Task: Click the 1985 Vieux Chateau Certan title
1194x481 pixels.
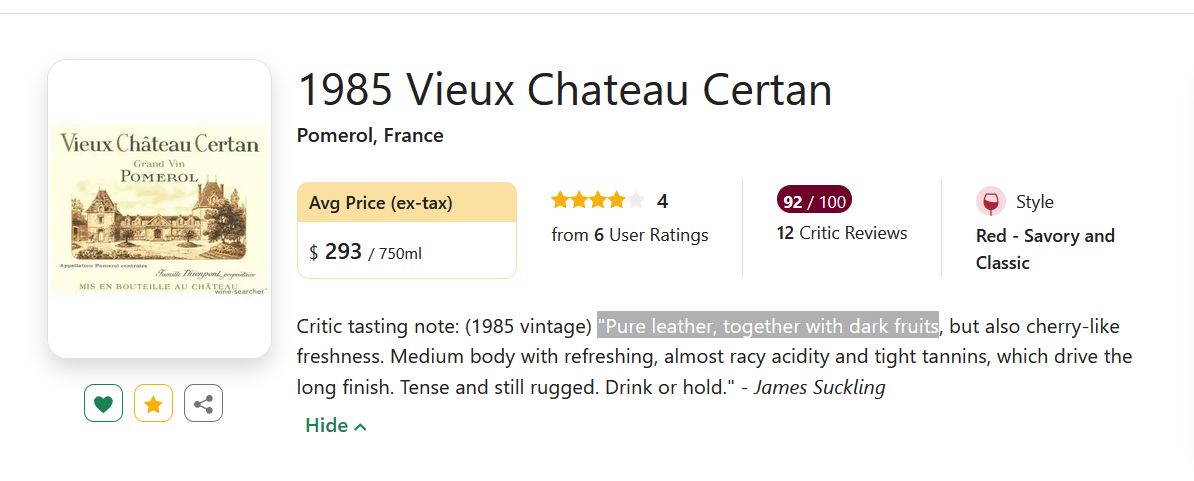Action: 565,91
